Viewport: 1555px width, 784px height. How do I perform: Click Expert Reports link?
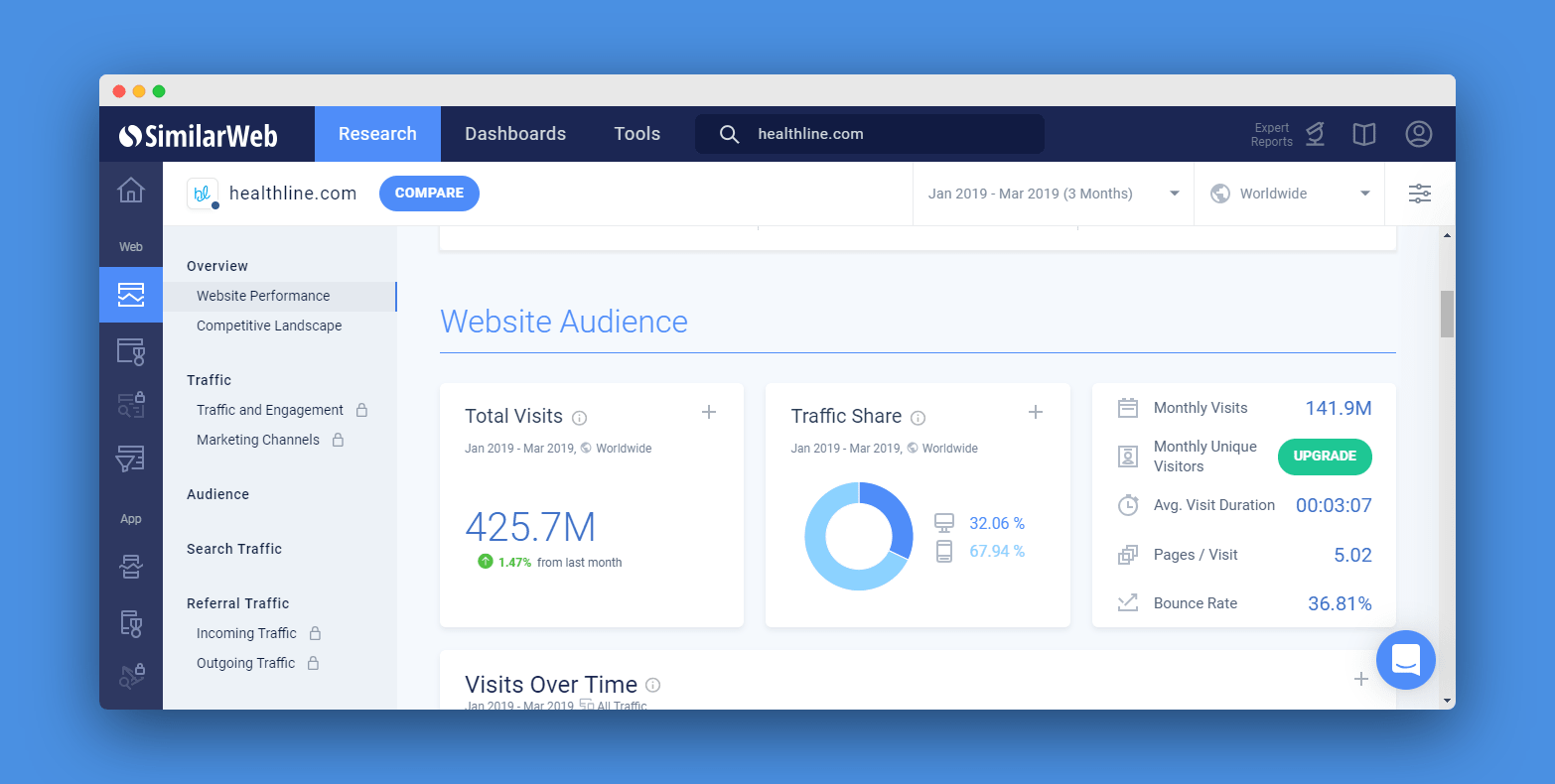click(1272, 135)
